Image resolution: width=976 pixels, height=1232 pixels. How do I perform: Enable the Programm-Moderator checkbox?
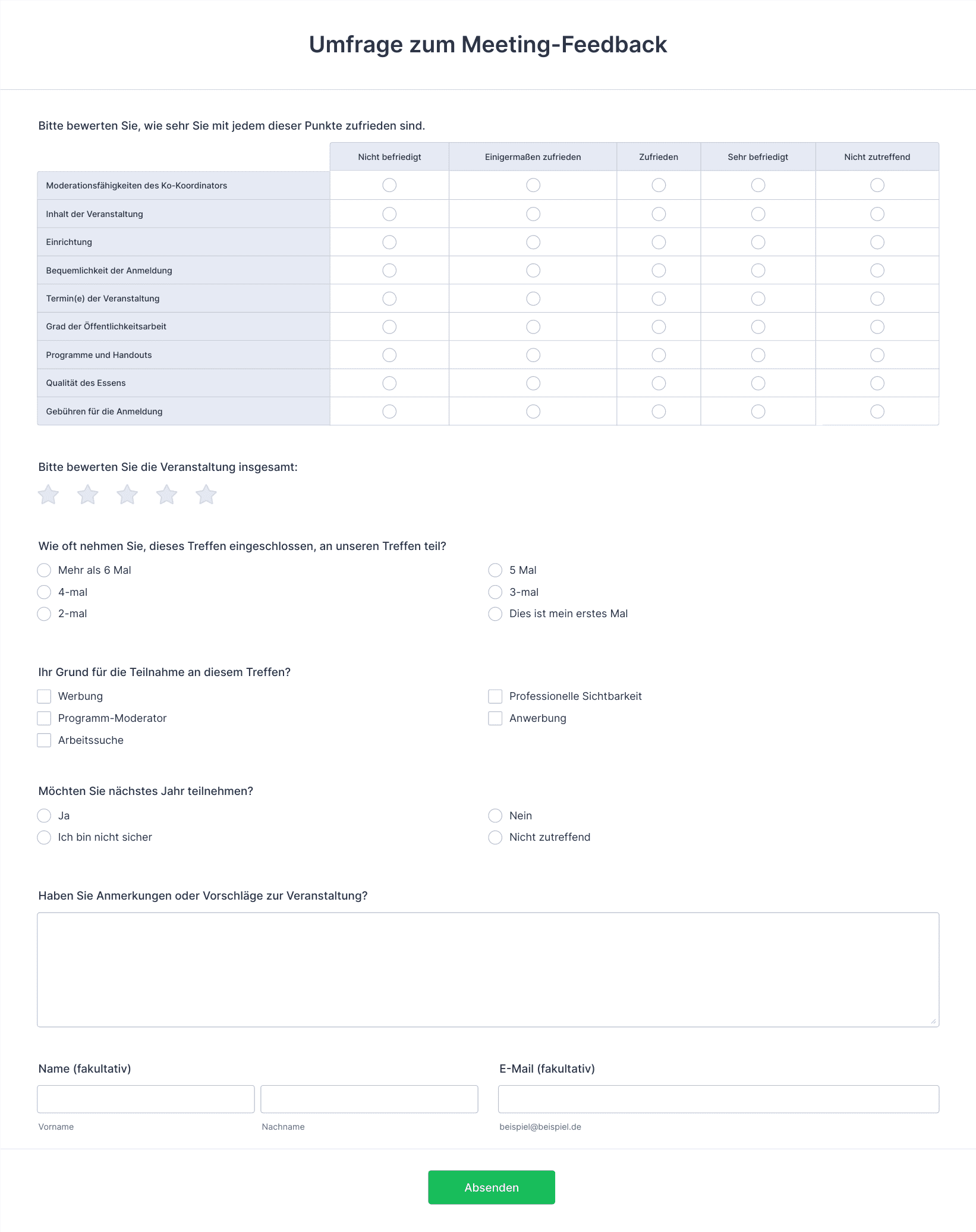point(44,718)
